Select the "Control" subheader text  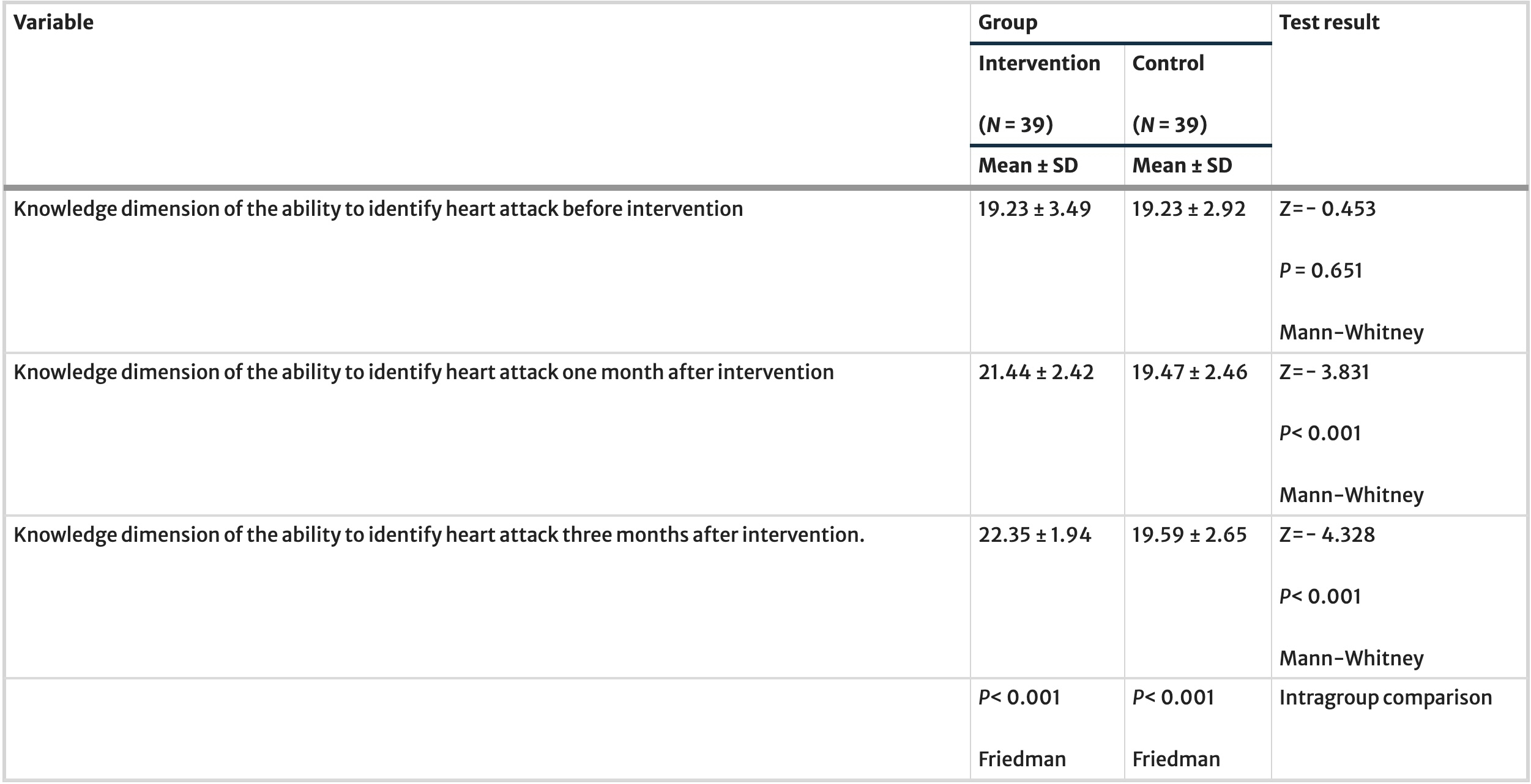click(x=1168, y=64)
